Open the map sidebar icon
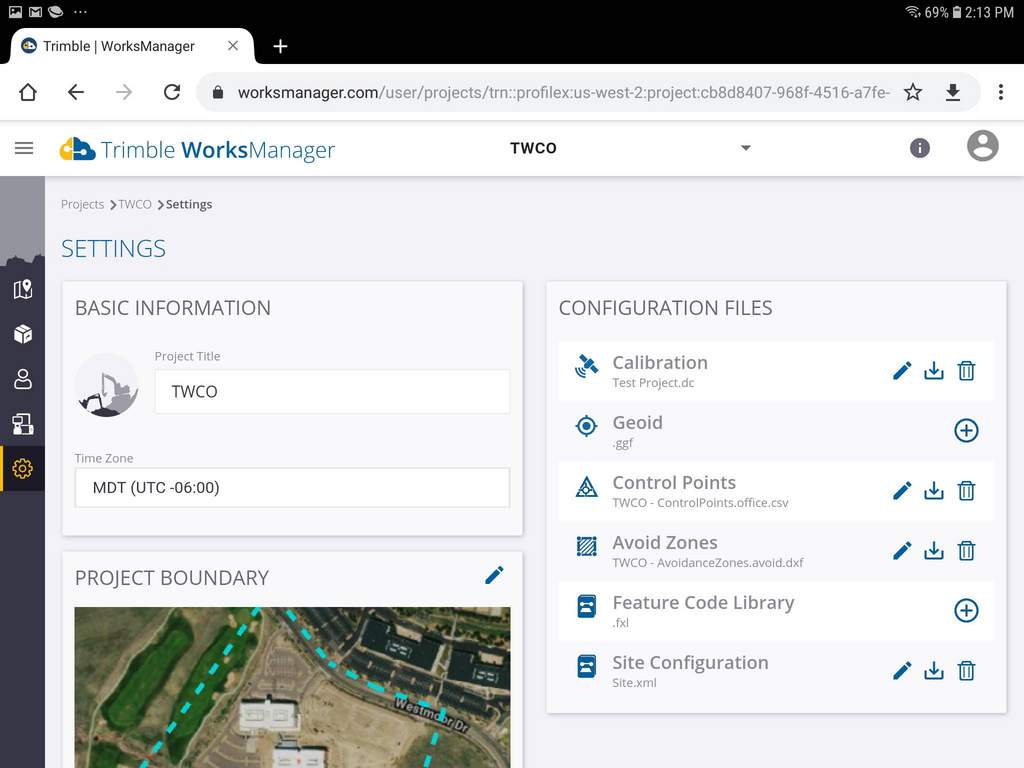Screen dimensions: 1024x768 coord(23,289)
